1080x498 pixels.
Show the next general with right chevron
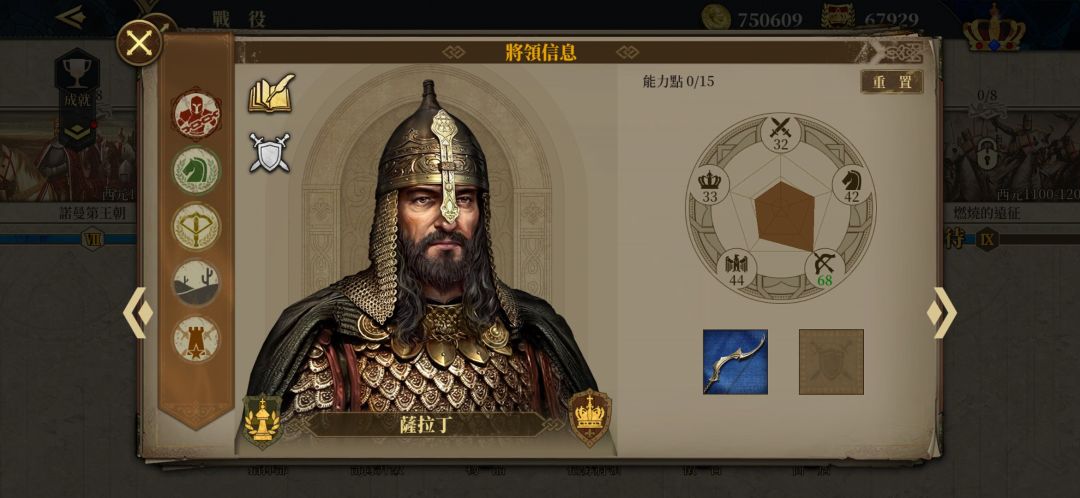942,313
